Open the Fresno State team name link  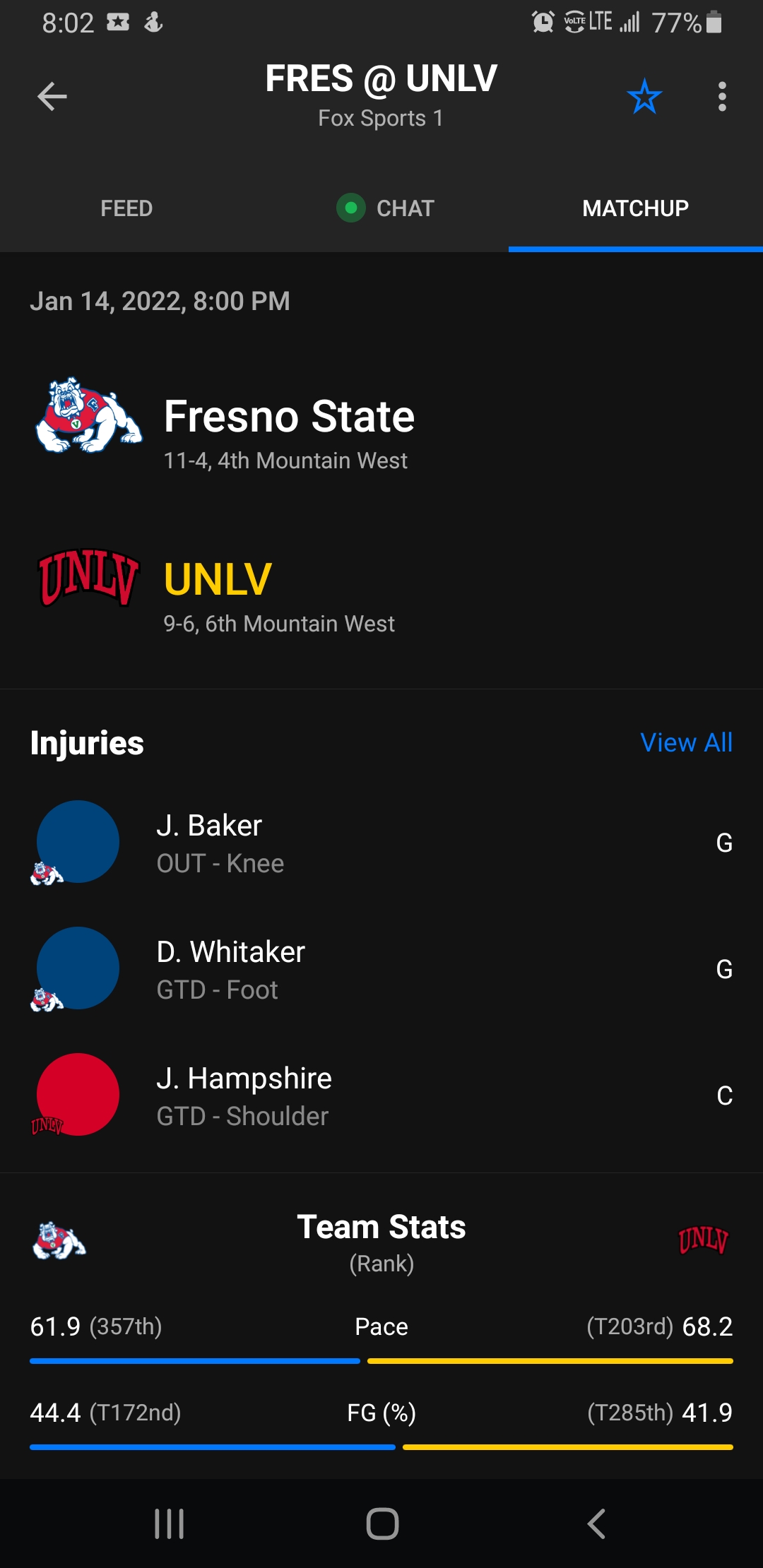pyautogui.click(x=289, y=417)
